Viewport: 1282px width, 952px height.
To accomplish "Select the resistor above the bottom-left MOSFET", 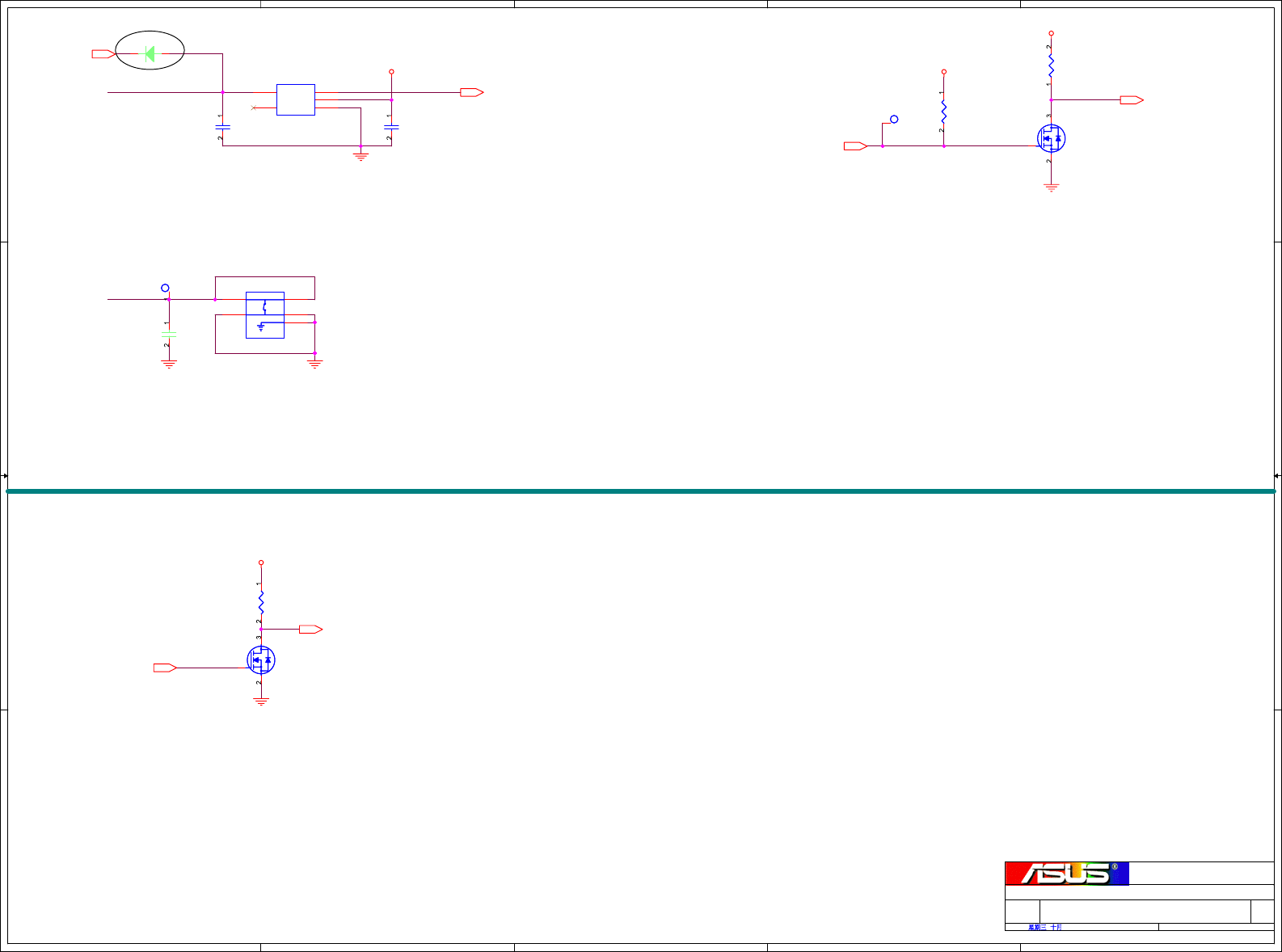I will (x=261, y=602).
